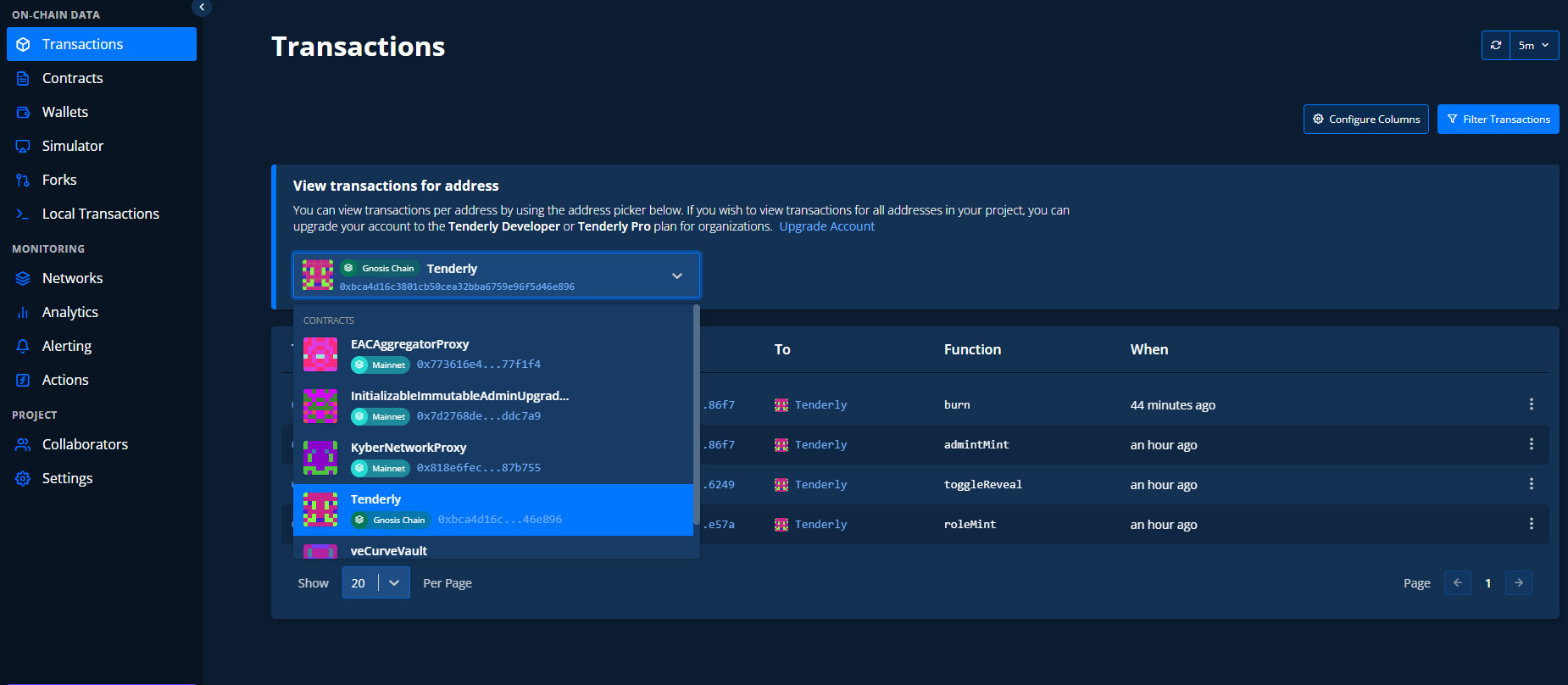Click the '44 minutes ago' timestamp
Screen dimensions: 1568x685
point(1173,405)
